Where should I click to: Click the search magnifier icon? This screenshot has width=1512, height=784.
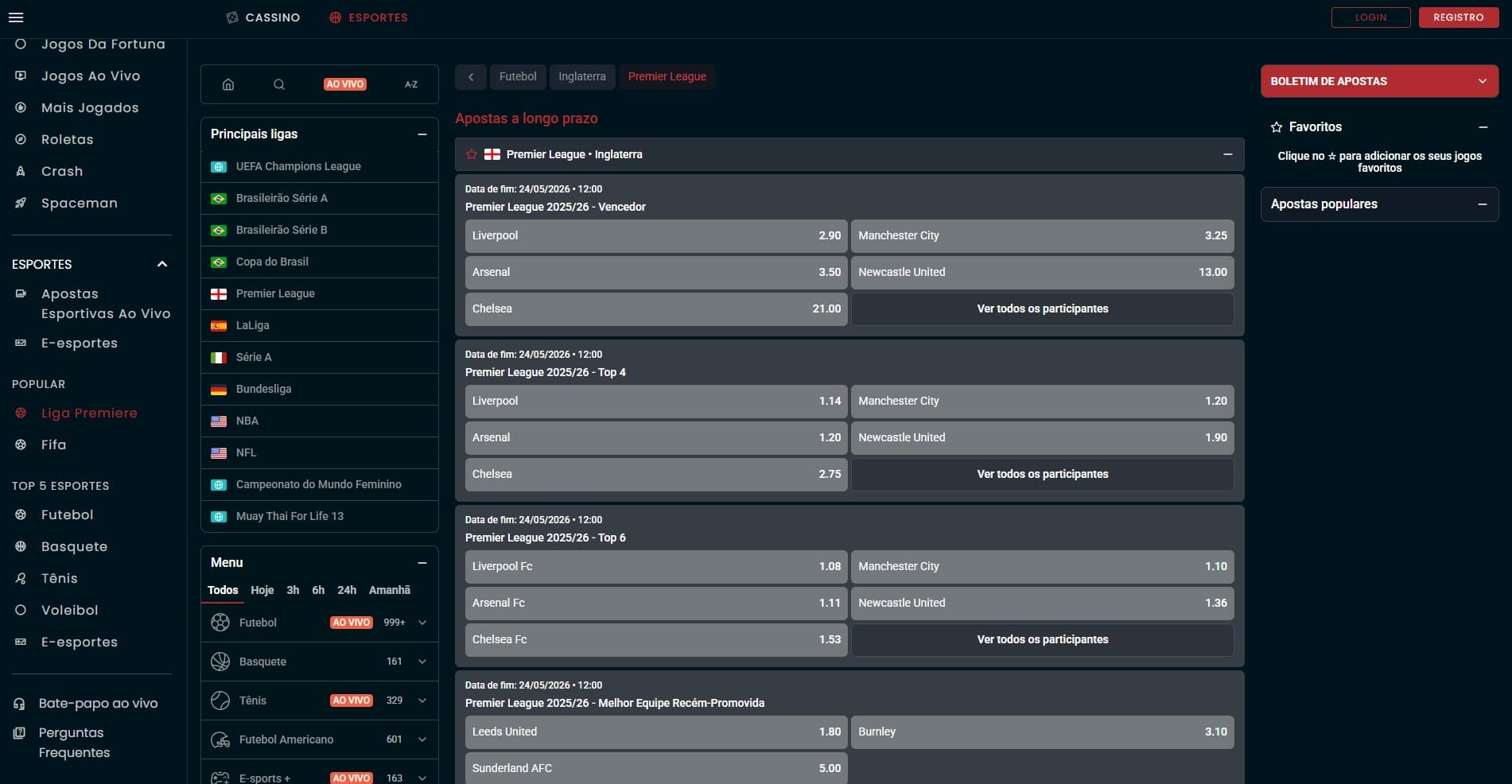(x=279, y=84)
